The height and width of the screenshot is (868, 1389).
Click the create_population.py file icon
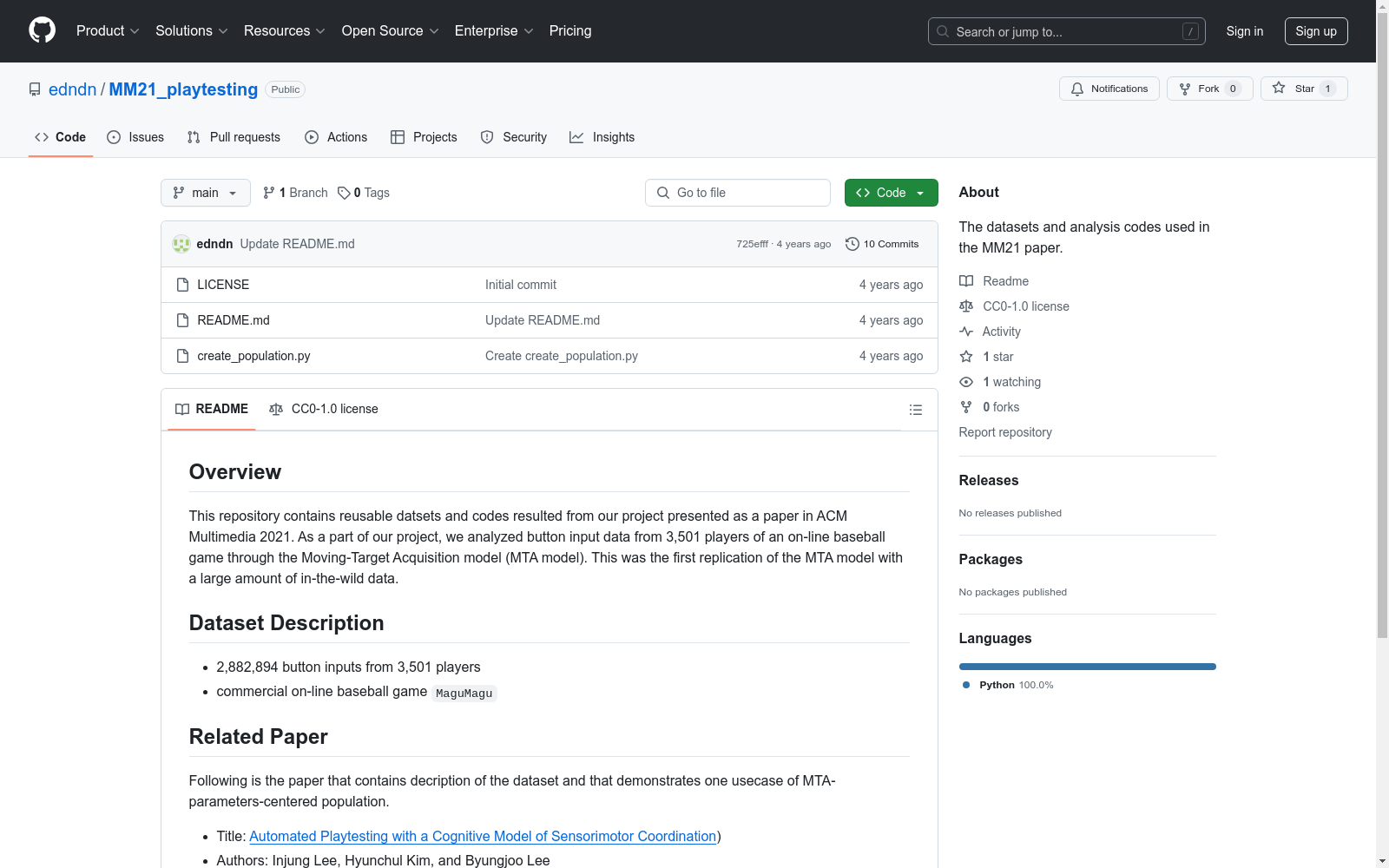182,356
